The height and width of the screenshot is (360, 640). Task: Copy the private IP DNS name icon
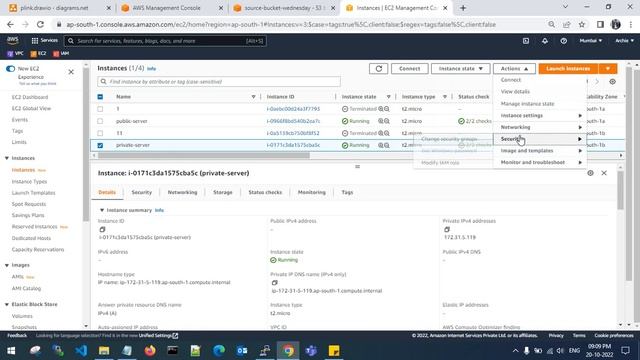275,283
